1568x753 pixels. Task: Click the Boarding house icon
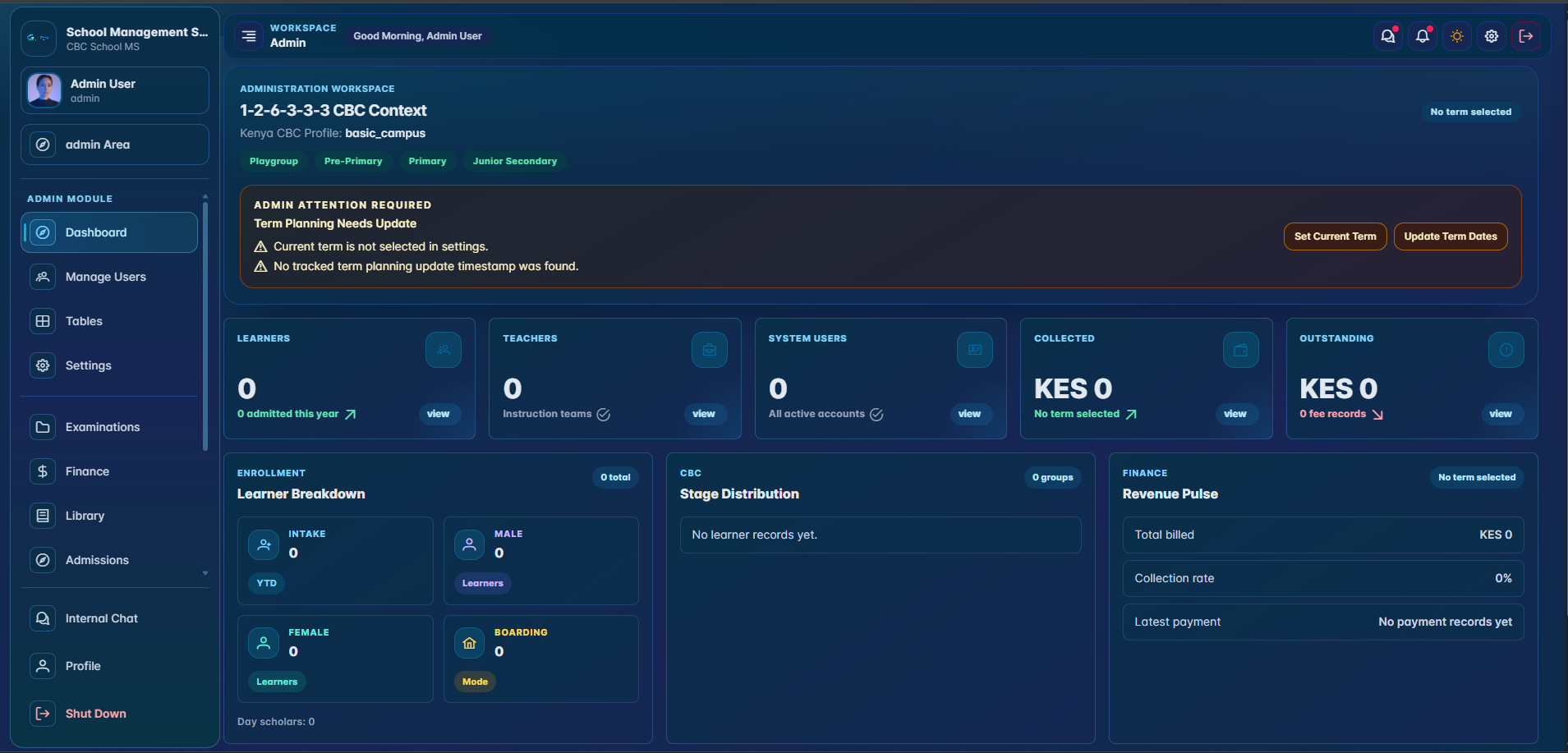click(x=470, y=643)
